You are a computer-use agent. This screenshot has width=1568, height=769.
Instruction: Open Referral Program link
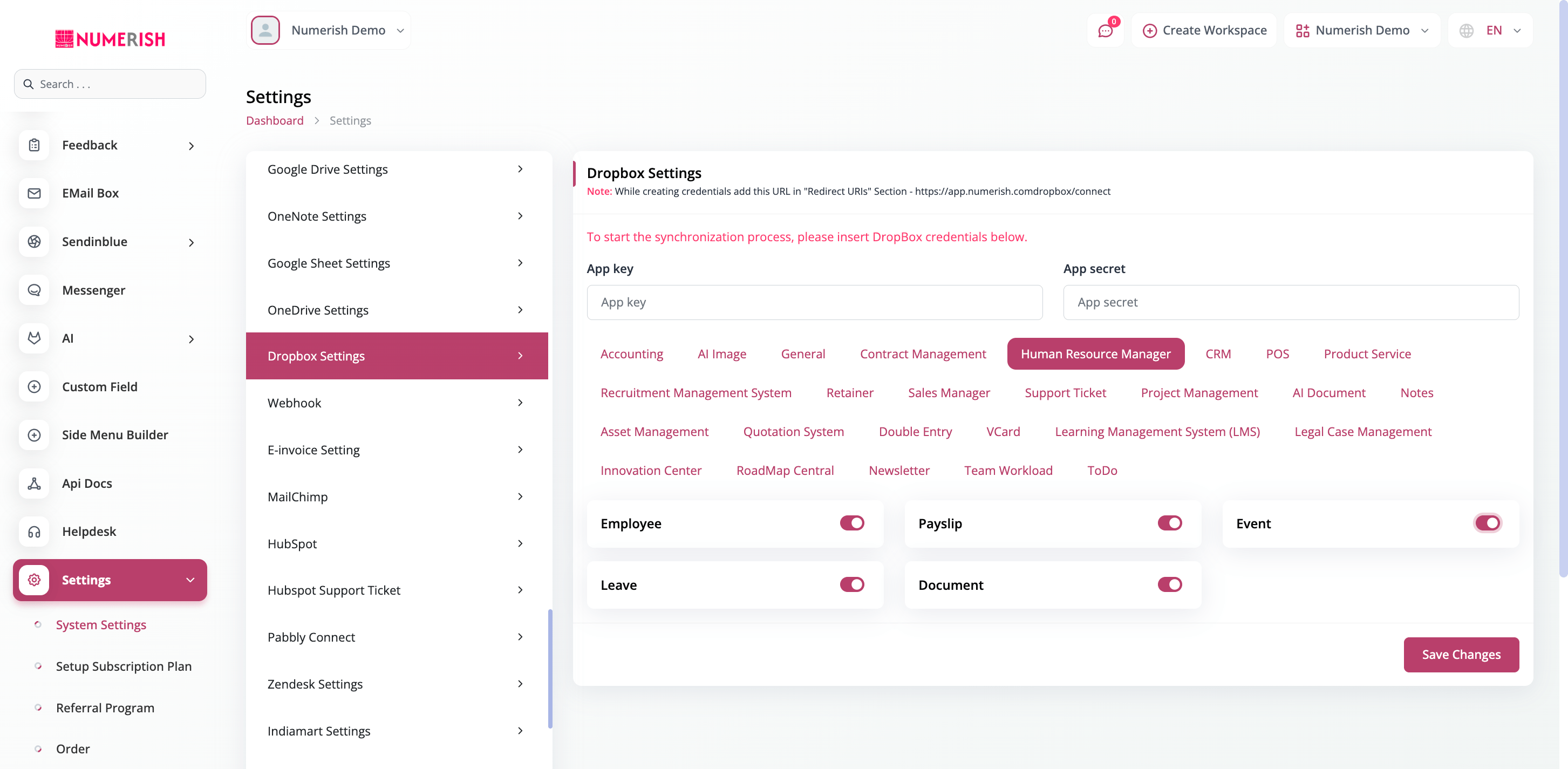click(105, 707)
